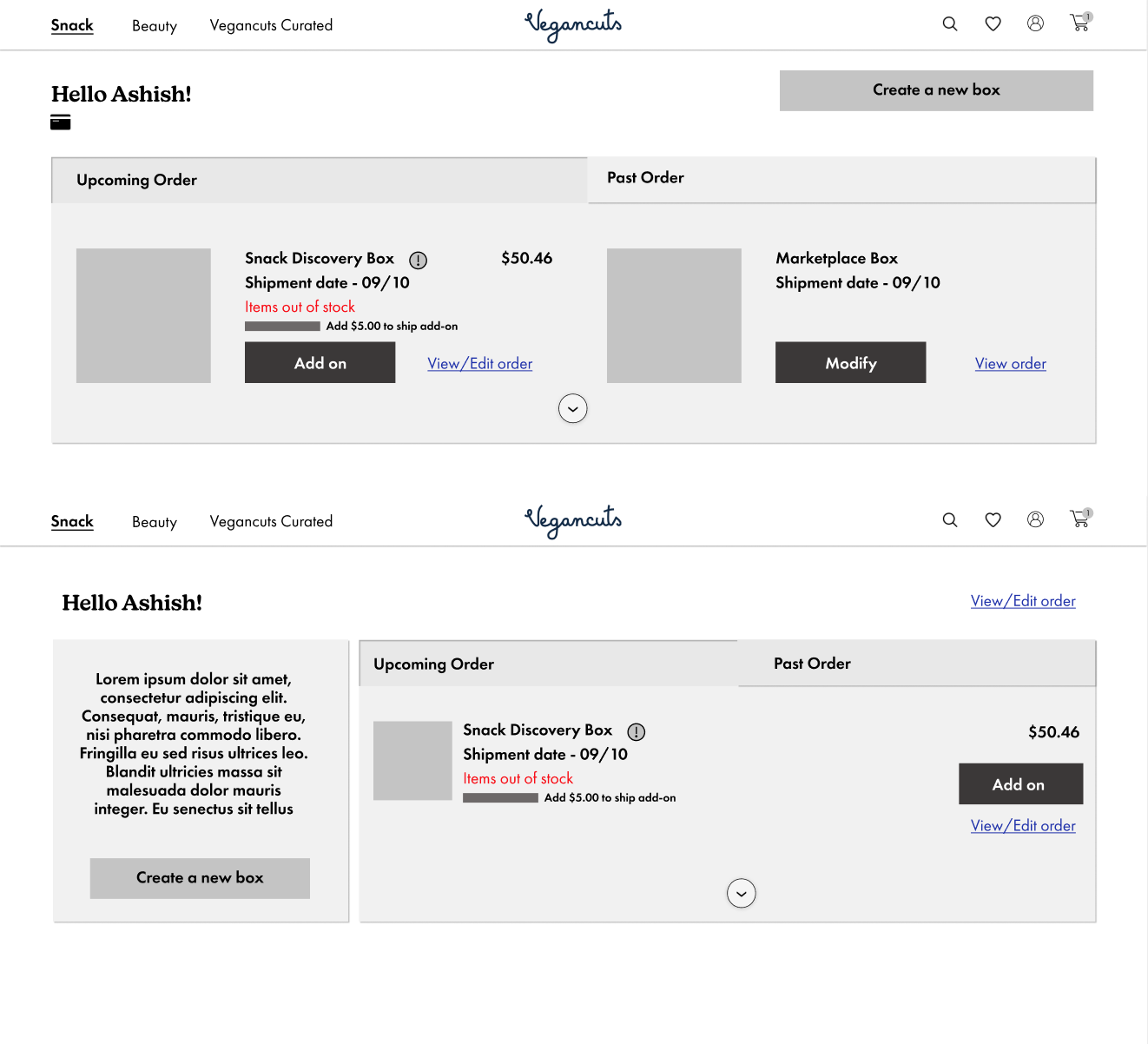Click the $50.46 price in lower card
This screenshot has width=1148, height=1044.
[x=1053, y=732]
